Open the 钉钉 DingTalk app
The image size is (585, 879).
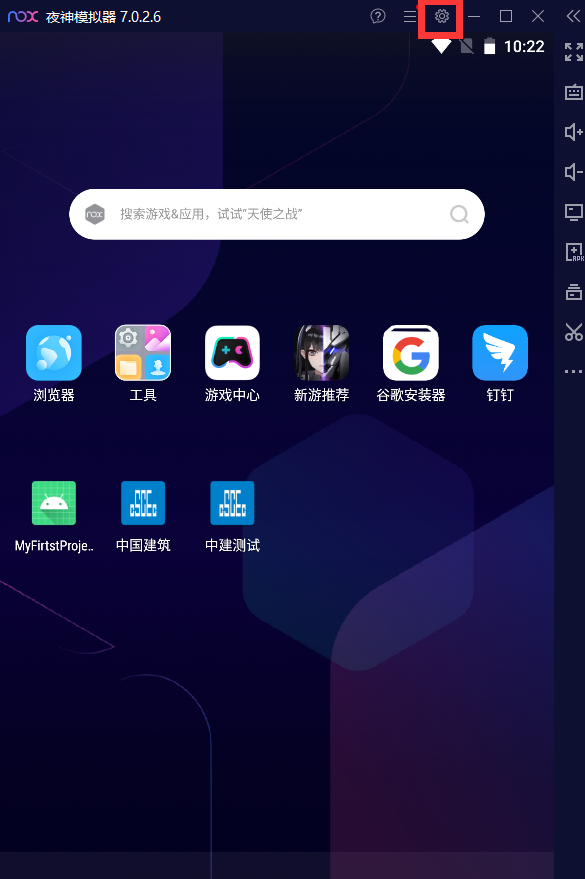click(500, 363)
